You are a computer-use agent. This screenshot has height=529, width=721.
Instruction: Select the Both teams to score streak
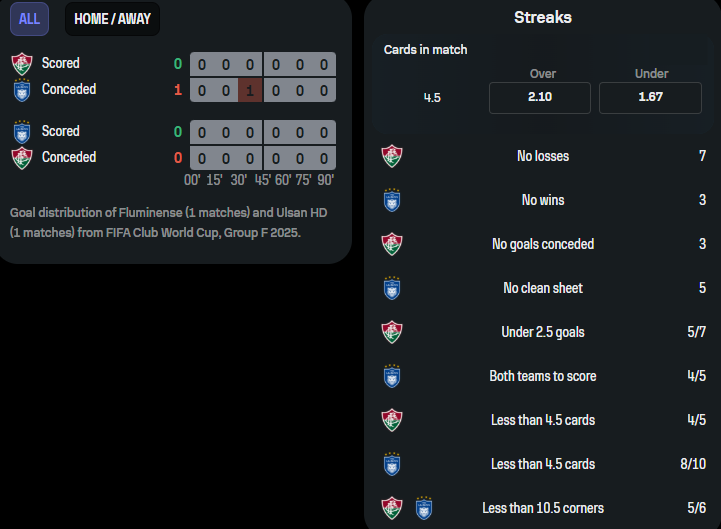(543, 376)
